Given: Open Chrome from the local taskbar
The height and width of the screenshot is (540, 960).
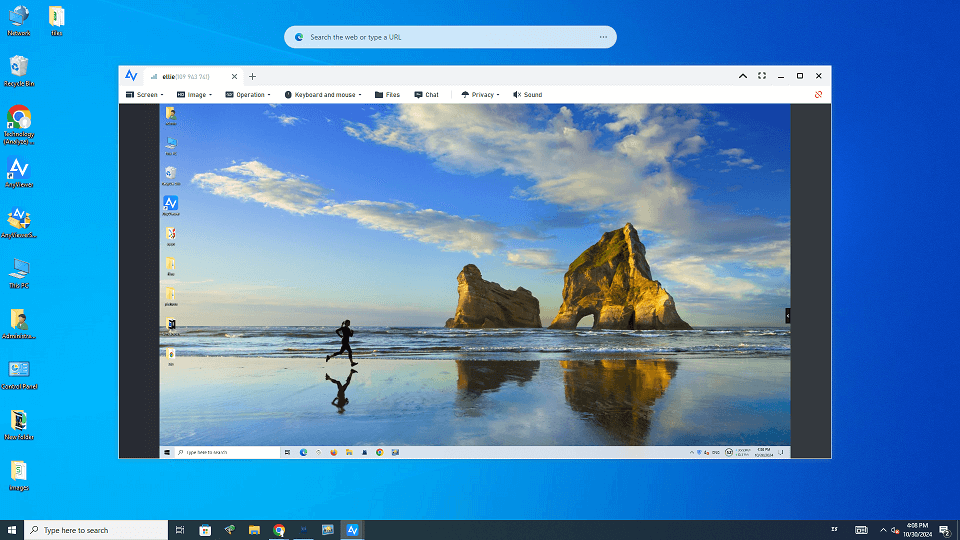Looking at the screenshot, I should (279, 530).
